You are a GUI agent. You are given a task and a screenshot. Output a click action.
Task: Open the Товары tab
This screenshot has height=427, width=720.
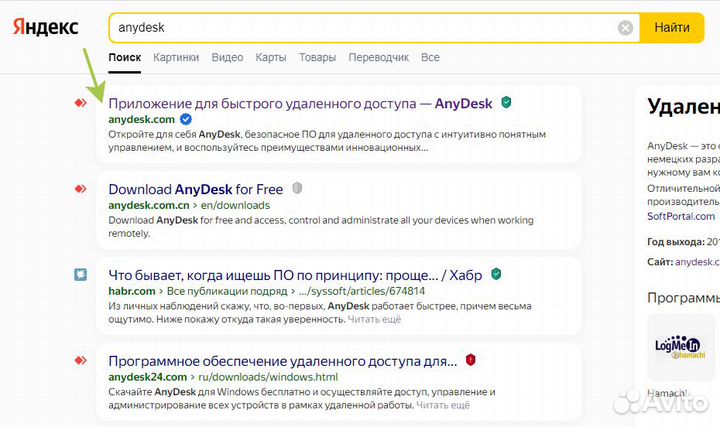317,57
